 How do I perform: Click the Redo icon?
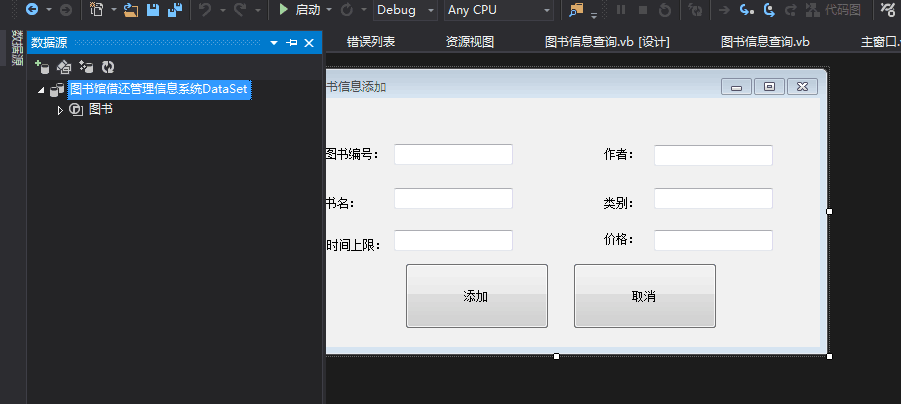pyautogui.click(x=240, y=10)
